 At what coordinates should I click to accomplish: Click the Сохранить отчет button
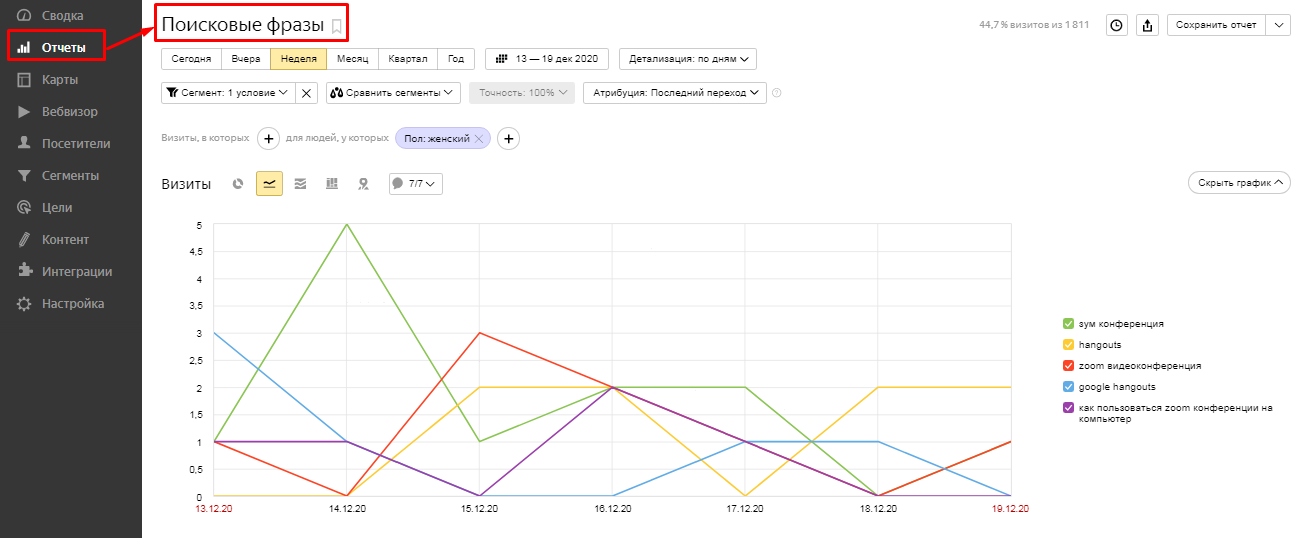tap(1216, 25)
